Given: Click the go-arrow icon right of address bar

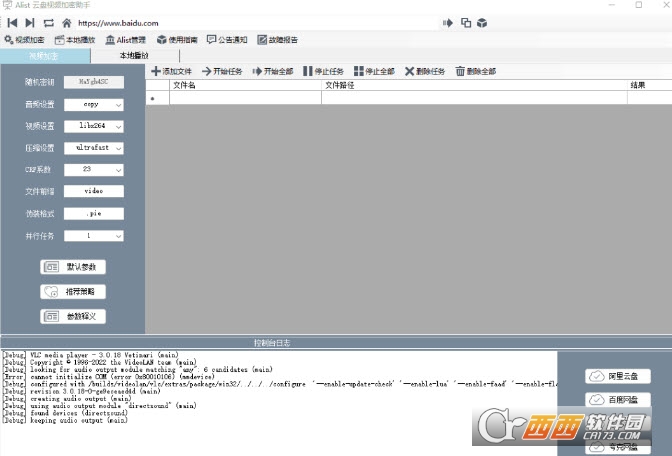Looking at the screenshot, I should [447, 23].
